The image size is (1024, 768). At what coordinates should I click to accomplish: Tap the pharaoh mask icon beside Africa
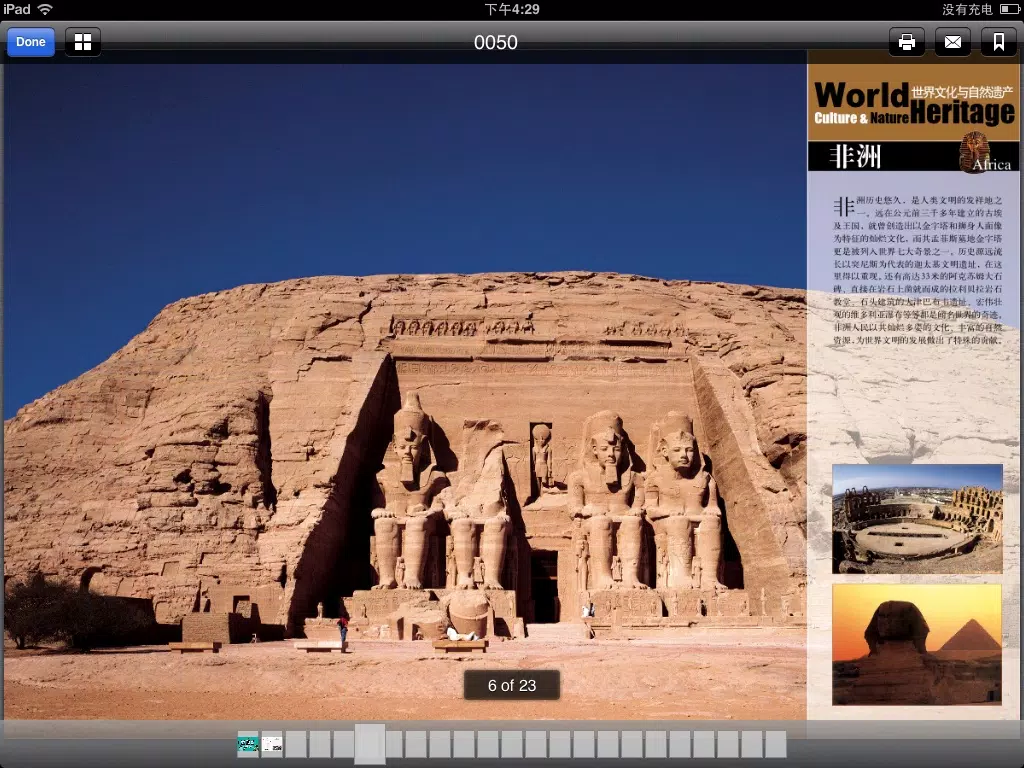[973, 152]
